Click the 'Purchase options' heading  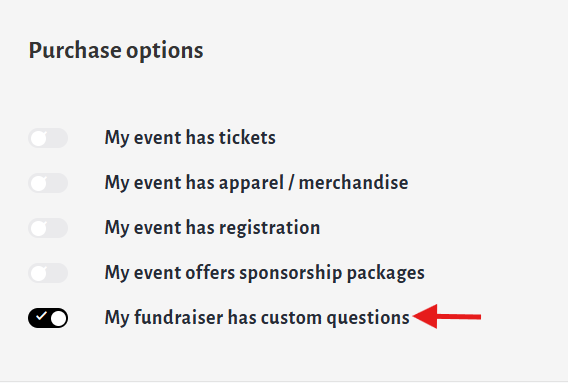tap(116, 51)
